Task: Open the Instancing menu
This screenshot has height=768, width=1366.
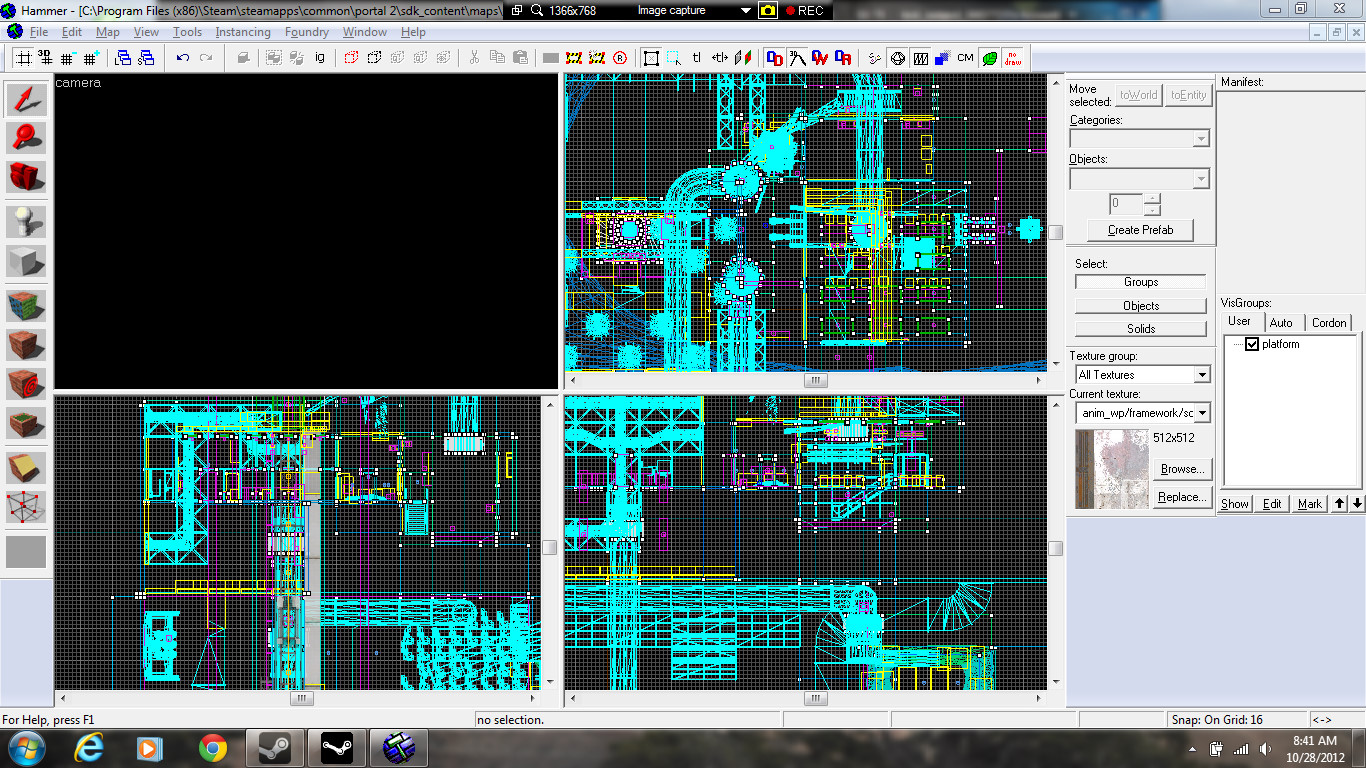Action: click(243, 32)
